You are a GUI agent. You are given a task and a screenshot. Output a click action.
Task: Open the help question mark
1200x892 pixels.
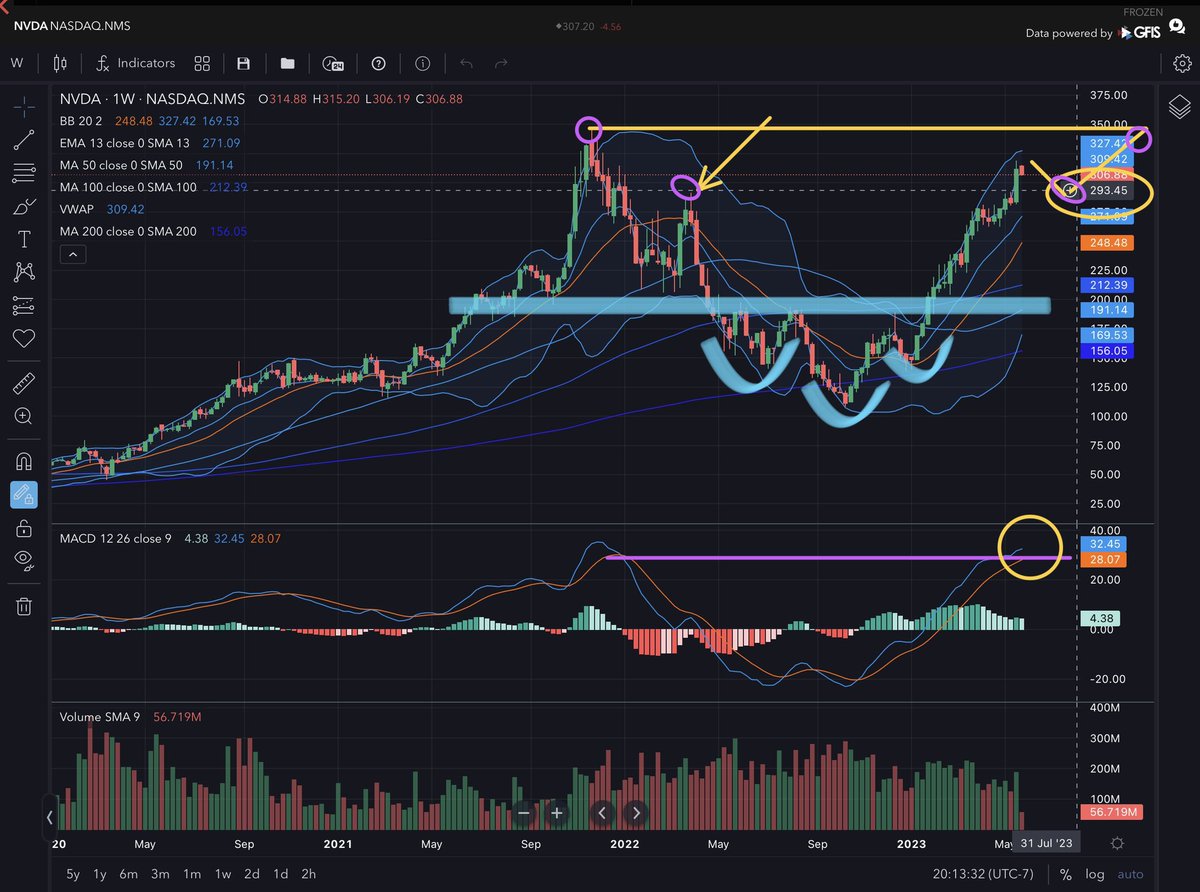(378, 63)
